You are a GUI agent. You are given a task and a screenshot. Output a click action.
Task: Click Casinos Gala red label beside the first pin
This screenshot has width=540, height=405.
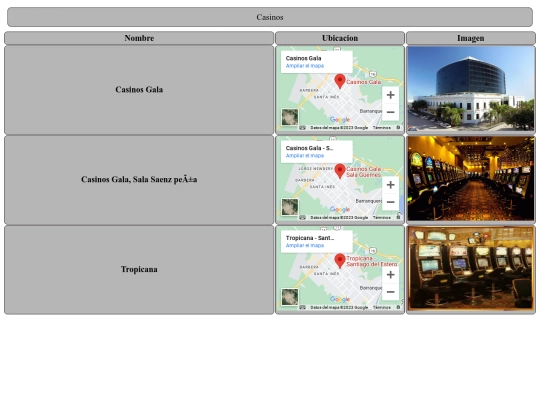tap(364, 82)
